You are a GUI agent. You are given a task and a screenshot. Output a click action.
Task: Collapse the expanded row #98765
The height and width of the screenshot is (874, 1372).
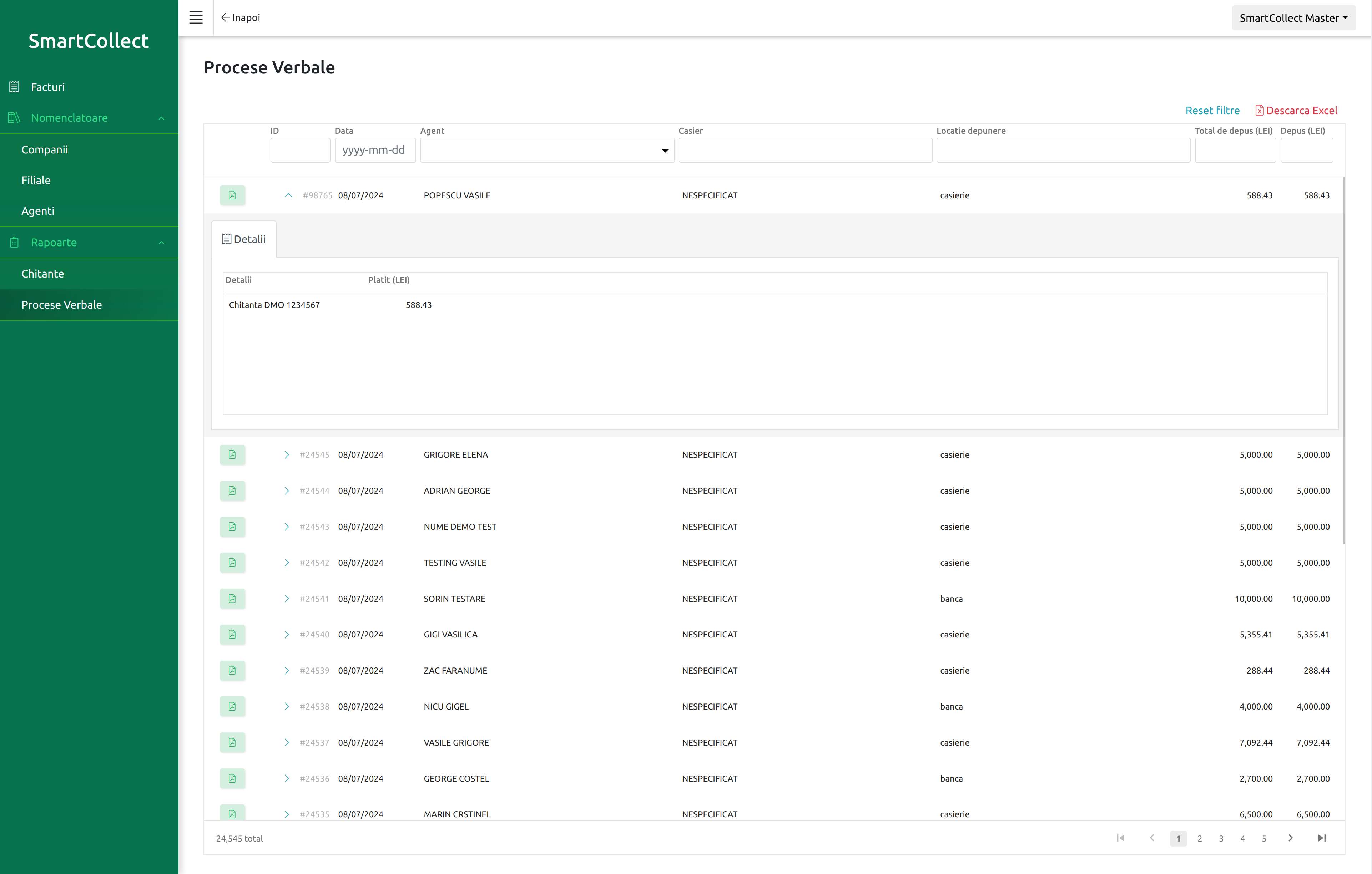click(x=288, y=195)
